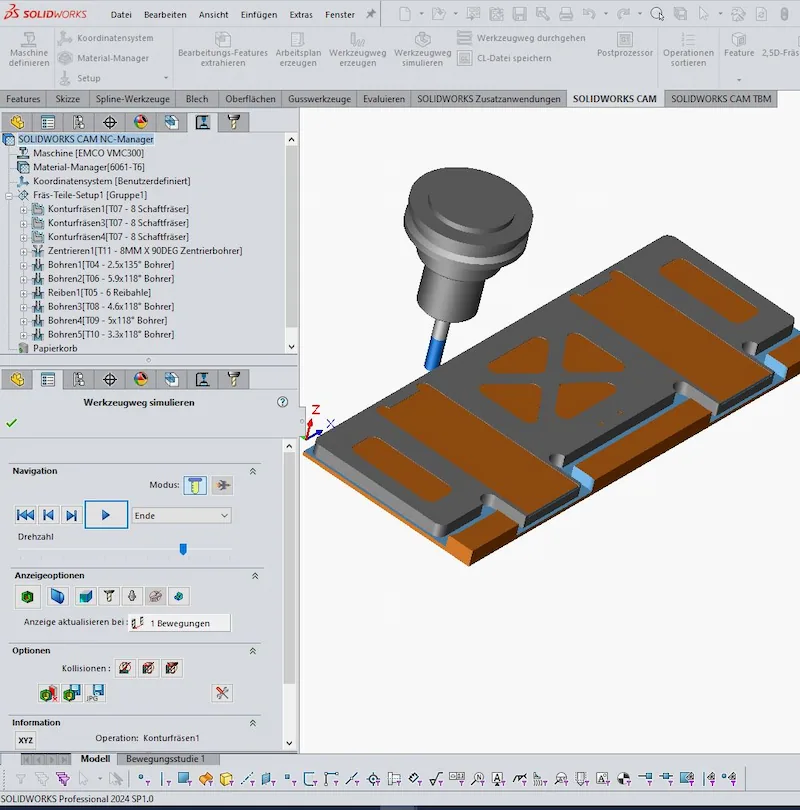
Task: Expand the Konturfräsen1 operation node
Action: tap(23, 210)
